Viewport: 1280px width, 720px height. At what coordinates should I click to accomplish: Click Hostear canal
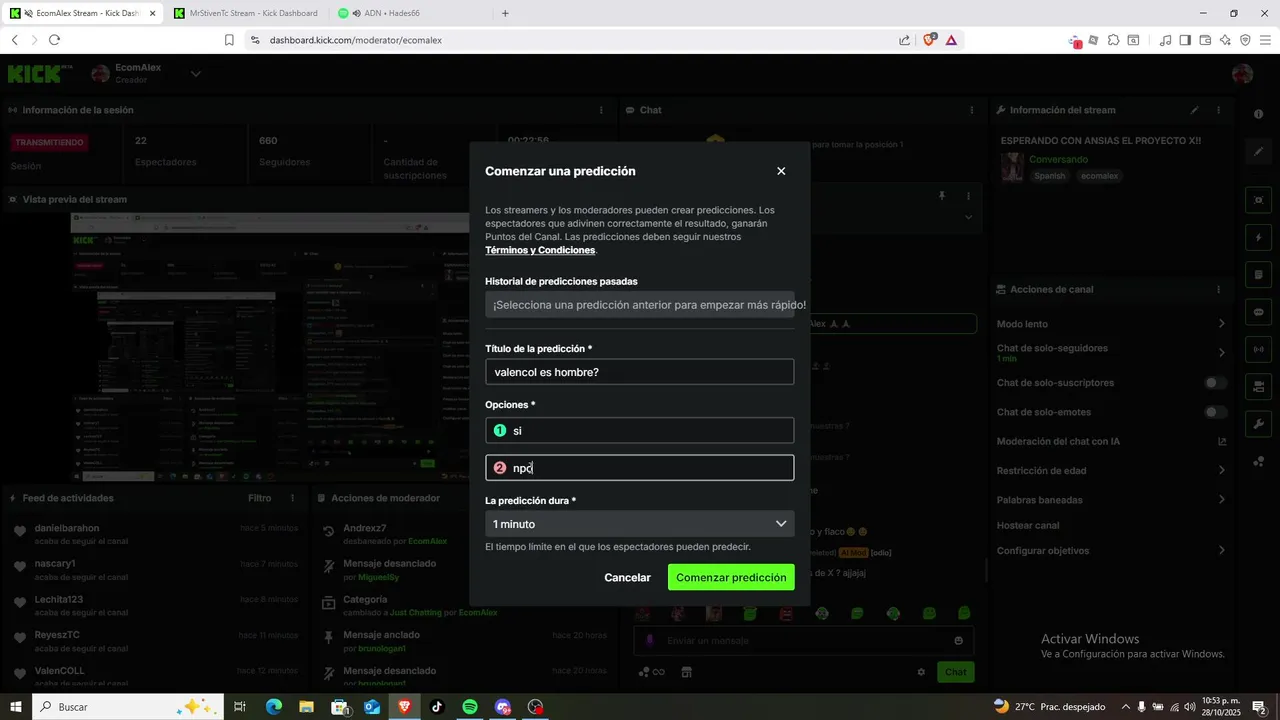(1028, 525)
